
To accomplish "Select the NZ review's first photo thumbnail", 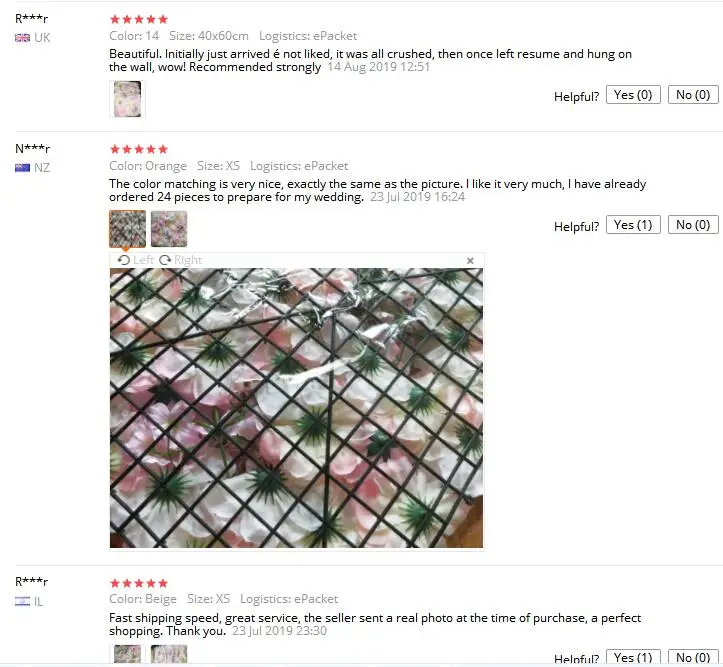I will 127,229.
